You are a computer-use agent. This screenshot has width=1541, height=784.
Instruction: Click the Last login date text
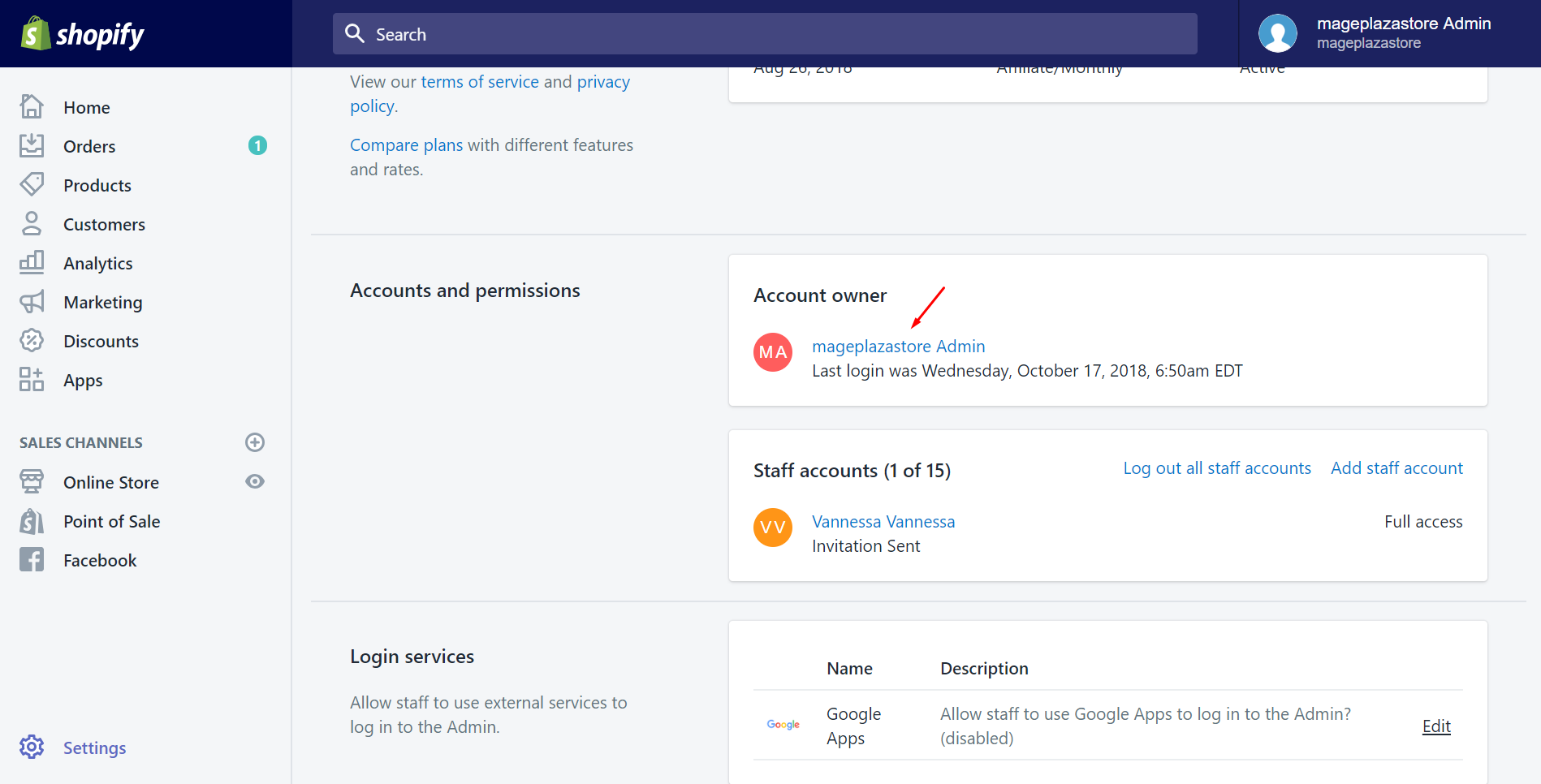pyautogui.click(x=1027, y=370)
